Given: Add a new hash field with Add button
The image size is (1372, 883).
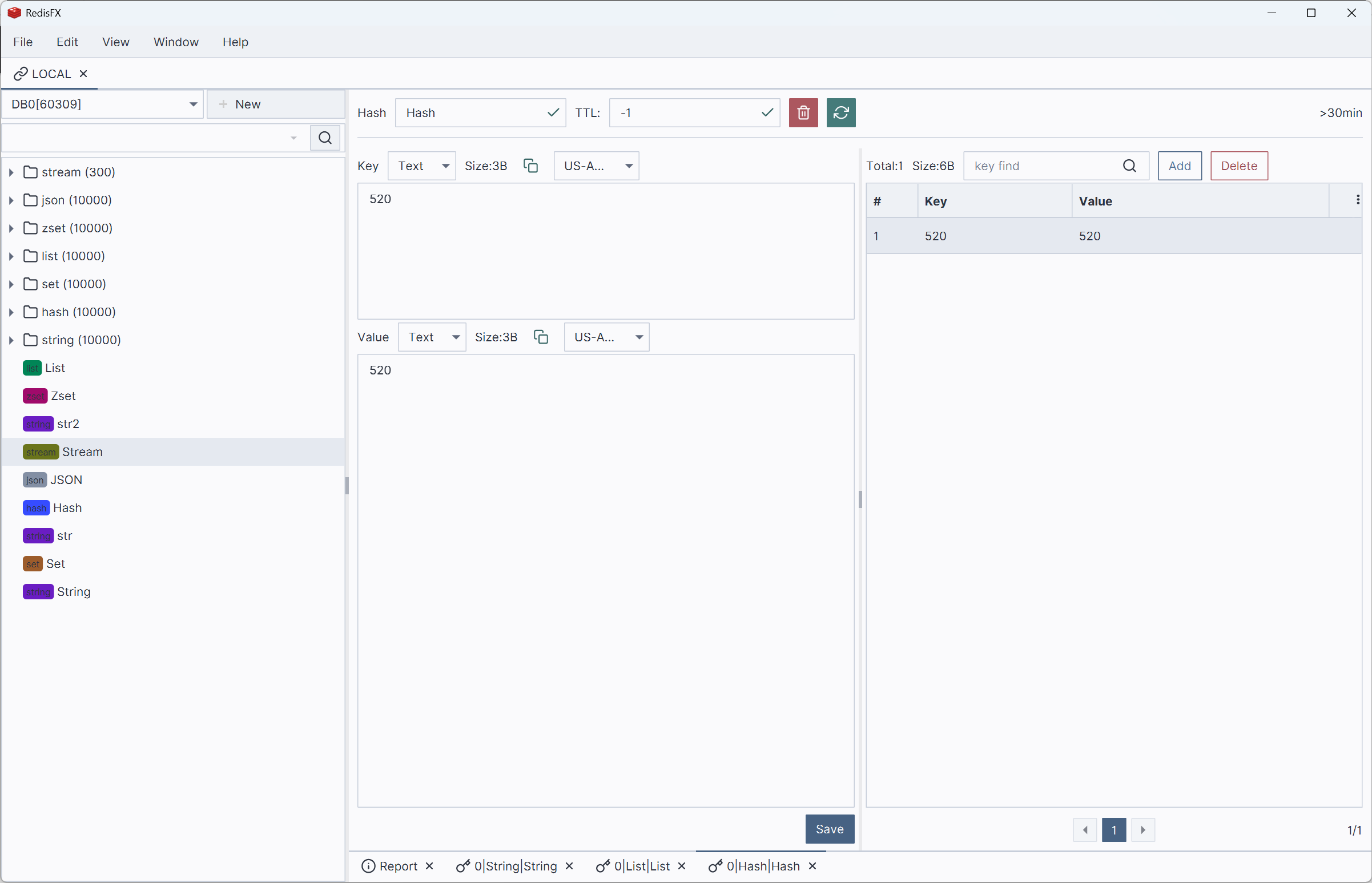Looking at the screenshot, I should (1179, 166).
